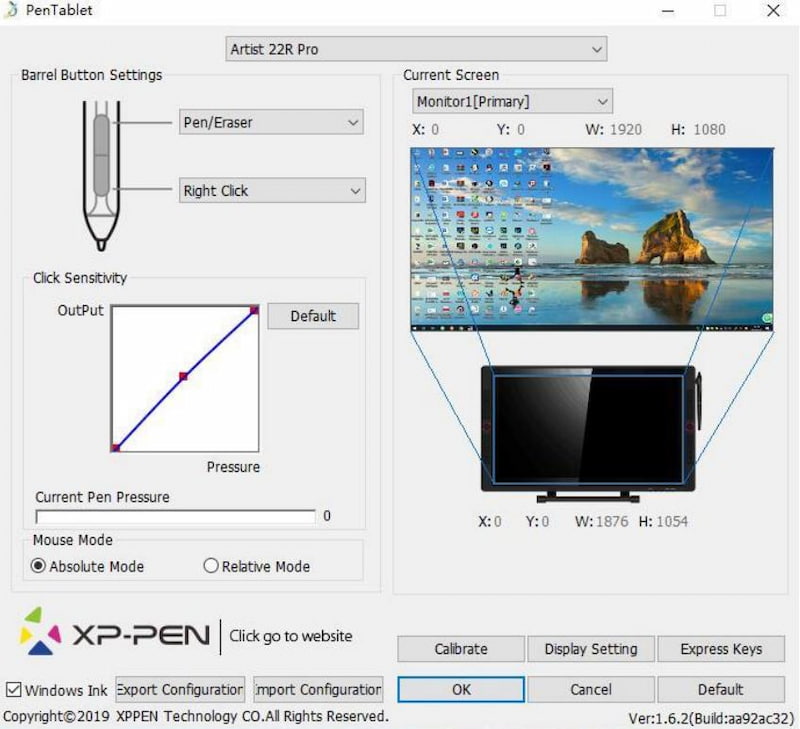Click the XP-PEN logo
The width and height of the screenshot is (800, 729).
(x=115, y=633)
